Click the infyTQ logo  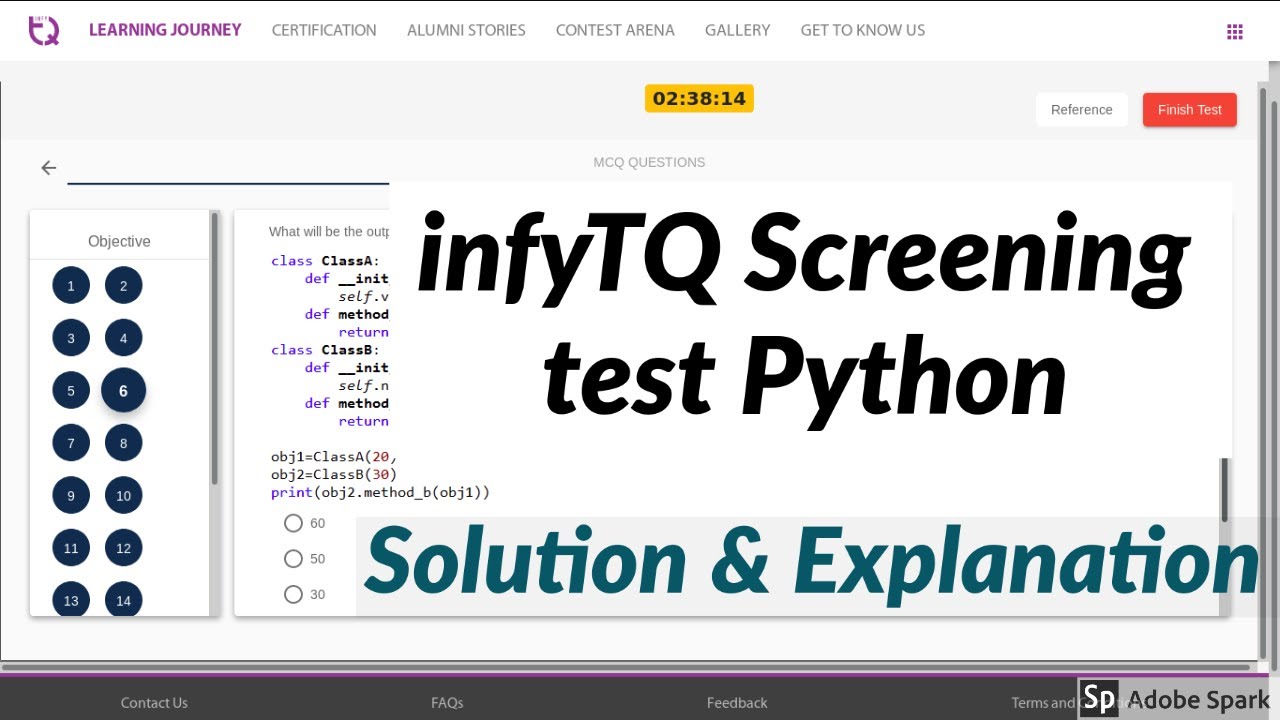coord(43,29)
